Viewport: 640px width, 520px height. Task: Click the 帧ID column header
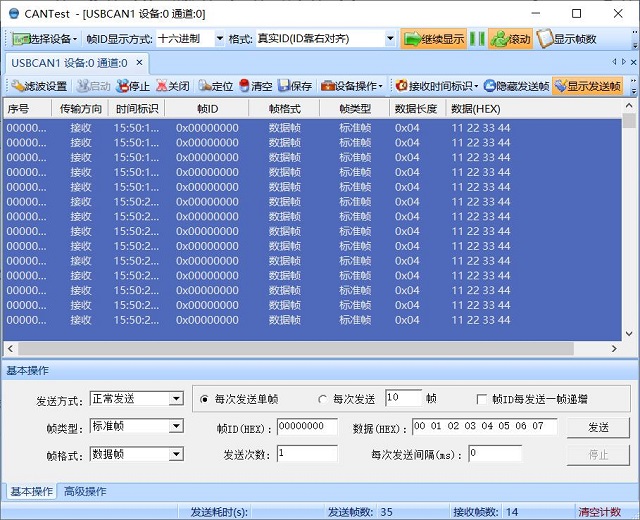[x=207, y=109]
